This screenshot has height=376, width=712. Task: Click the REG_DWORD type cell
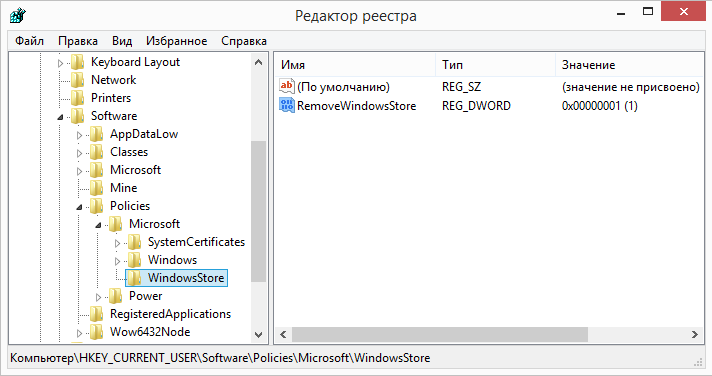[476, 106]
